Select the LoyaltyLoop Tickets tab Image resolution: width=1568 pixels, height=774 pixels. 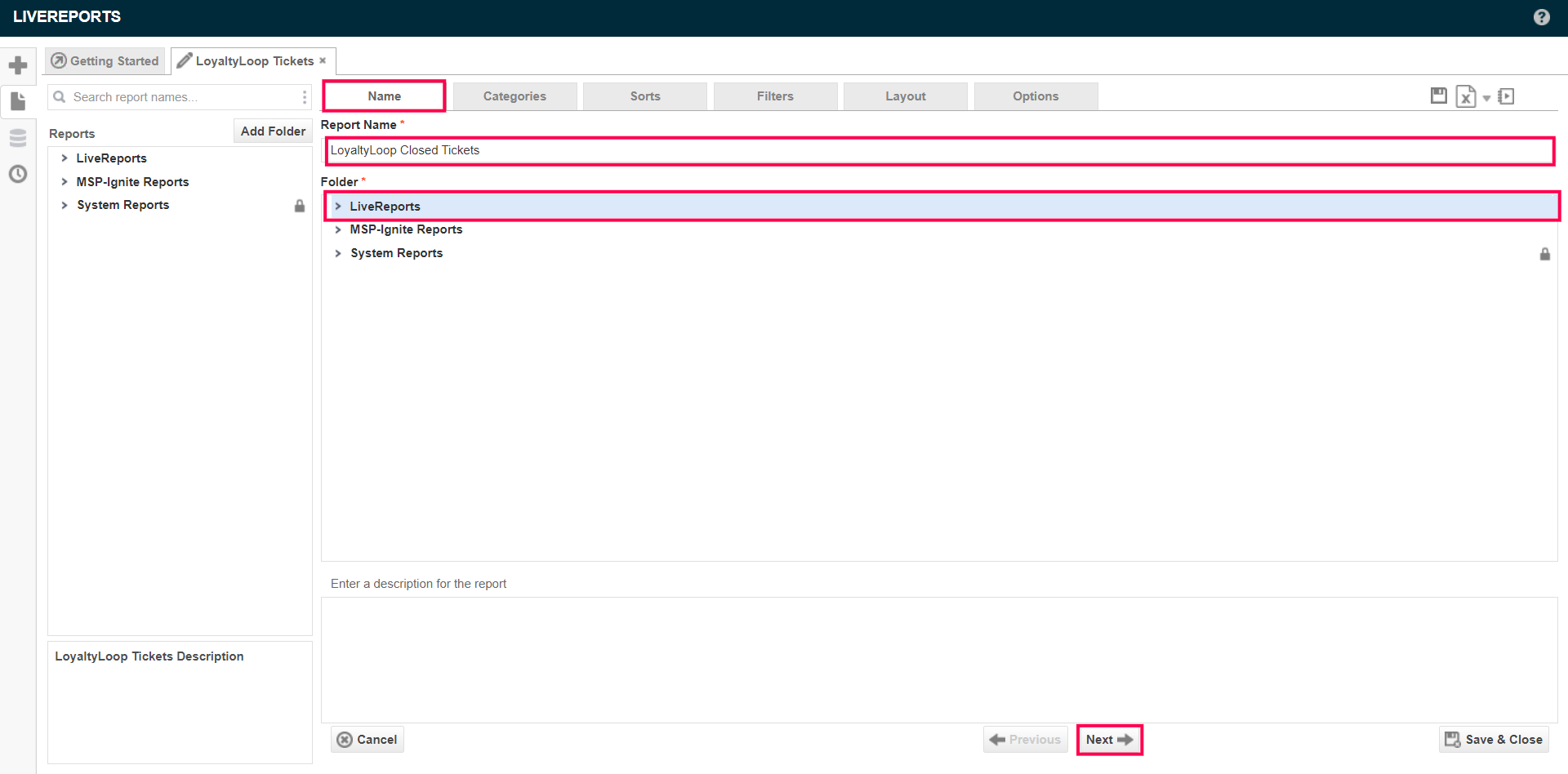pos(254,61)
